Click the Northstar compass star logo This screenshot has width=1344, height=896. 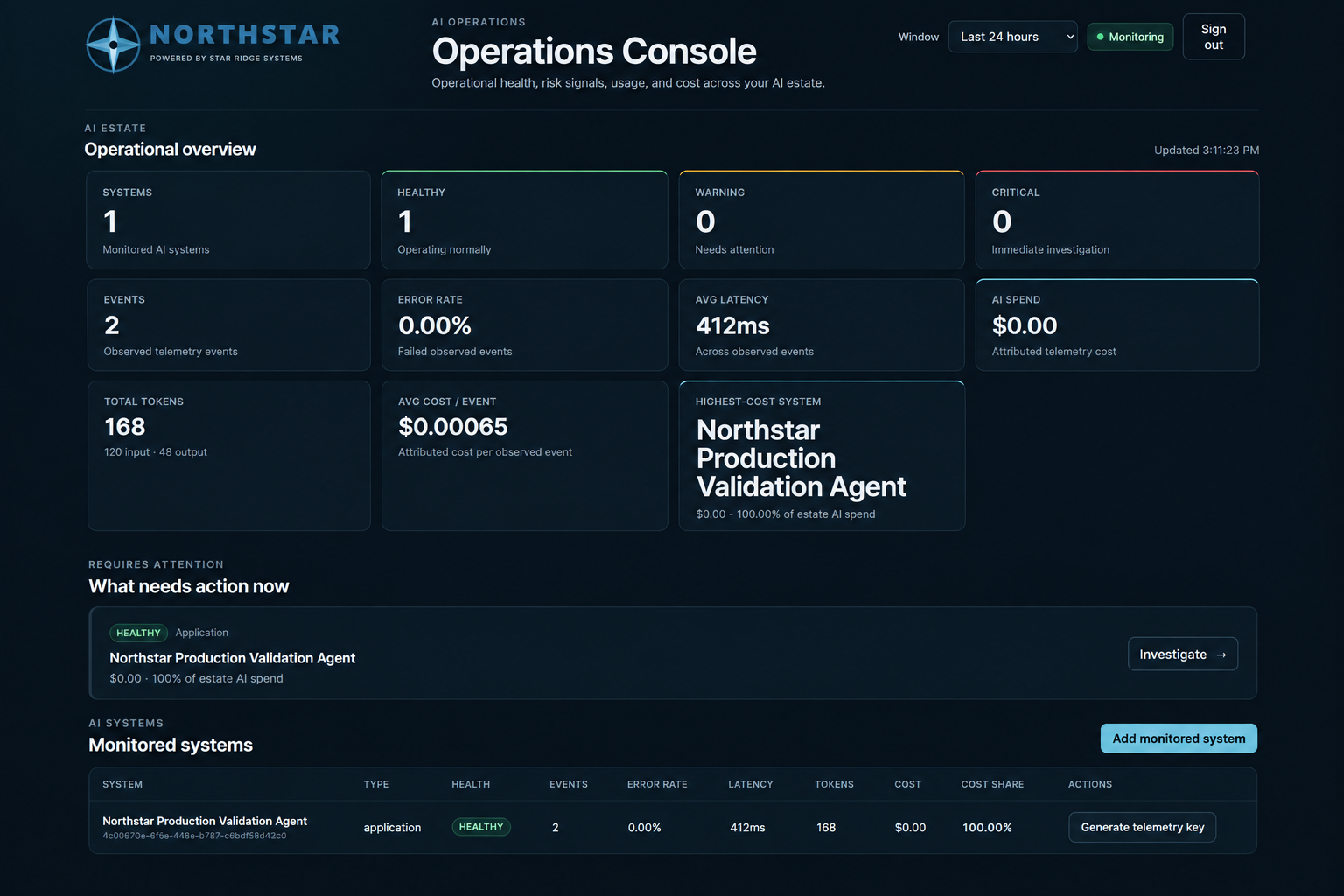coord(114,45)
